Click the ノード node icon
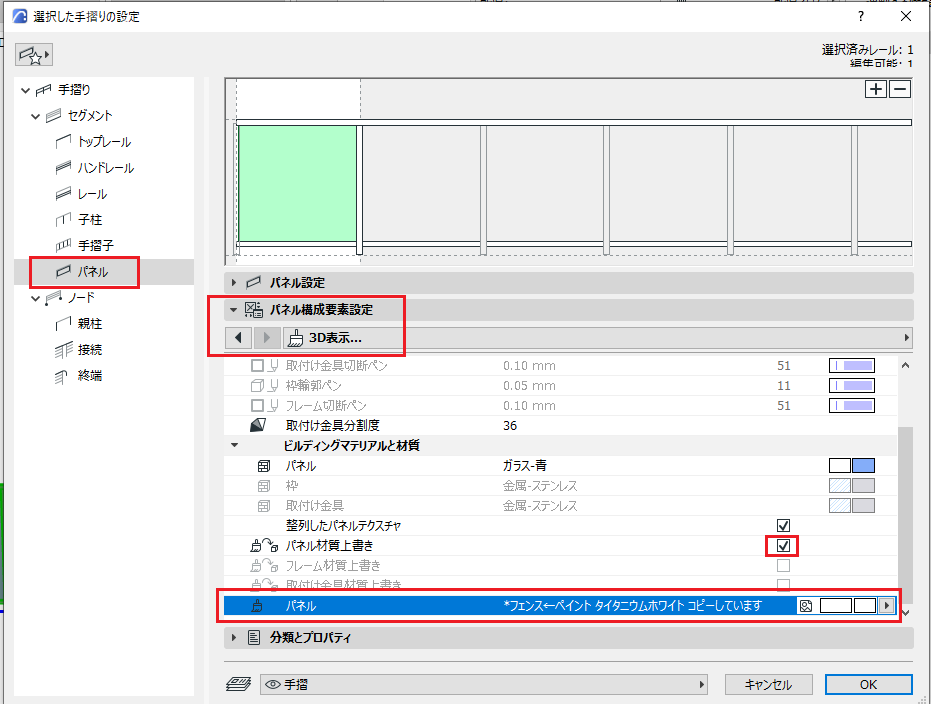Image resolution: width=933 pixels, height=707 pixels. pos(54,298)
